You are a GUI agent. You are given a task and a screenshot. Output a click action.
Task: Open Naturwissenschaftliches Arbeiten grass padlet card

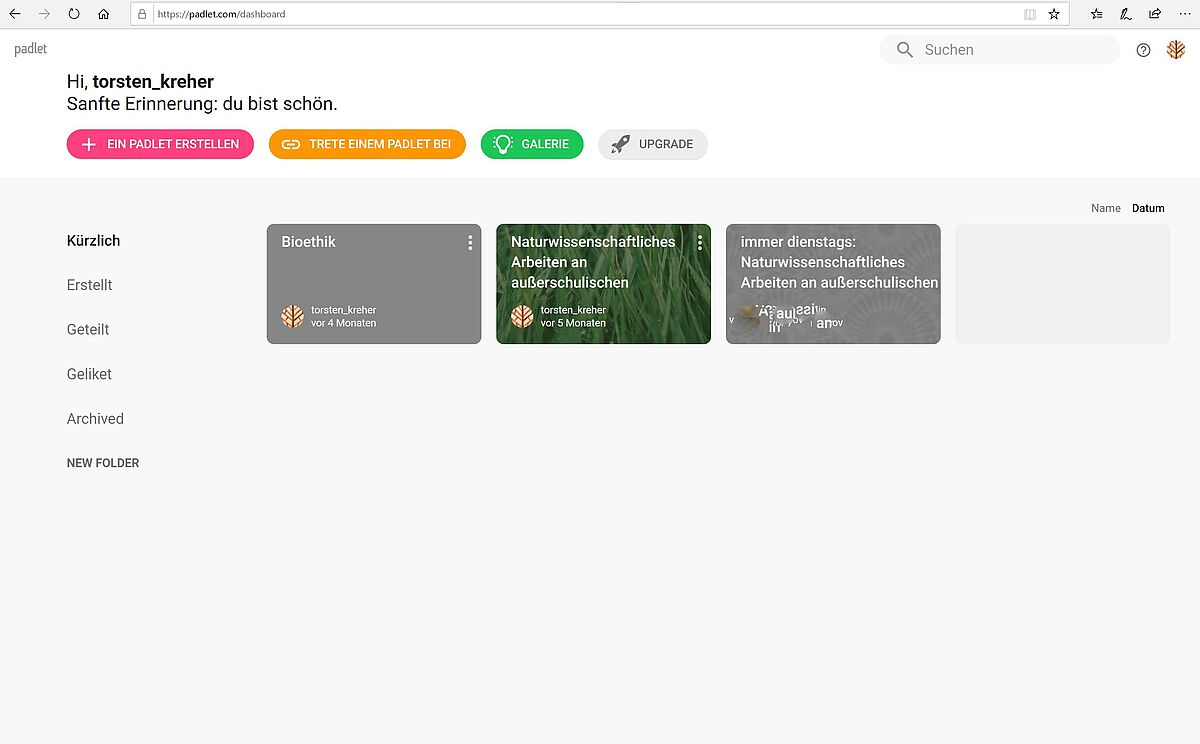coord(603,284)
